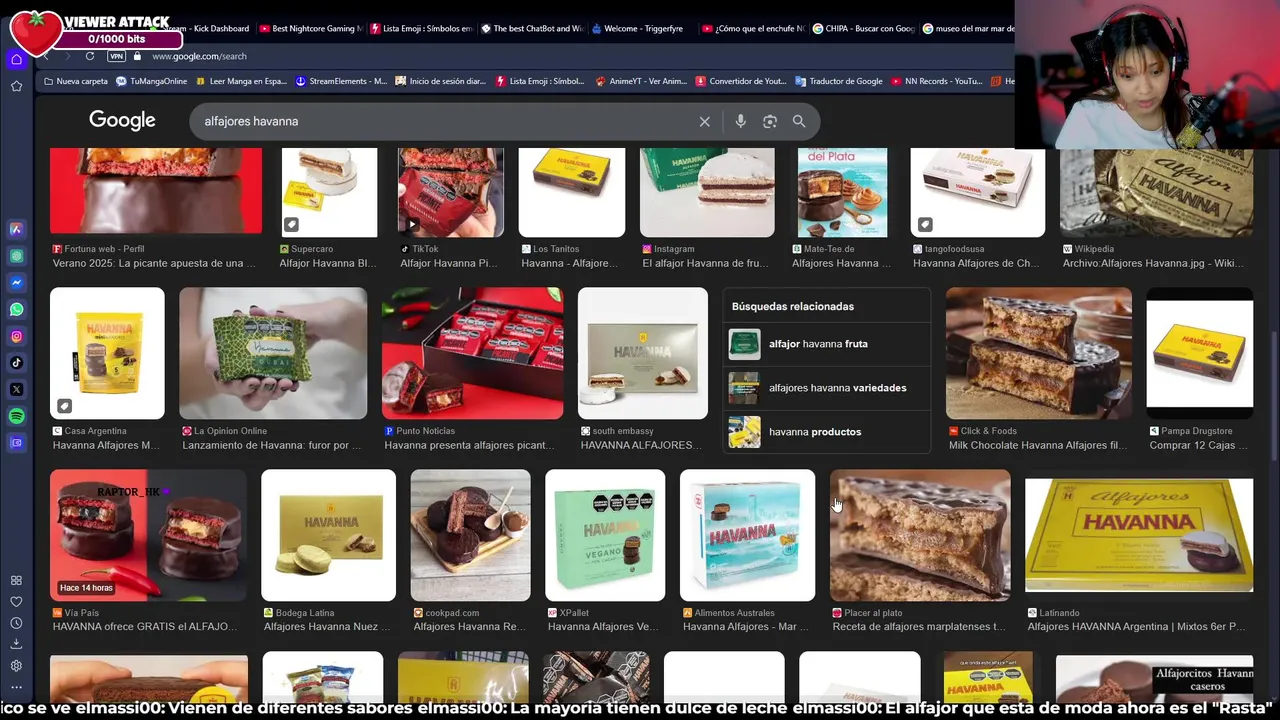The image size is (1280, 720).
Task: Open the Bodega Latina Havanna Nuez image
Action: [328, 535]
